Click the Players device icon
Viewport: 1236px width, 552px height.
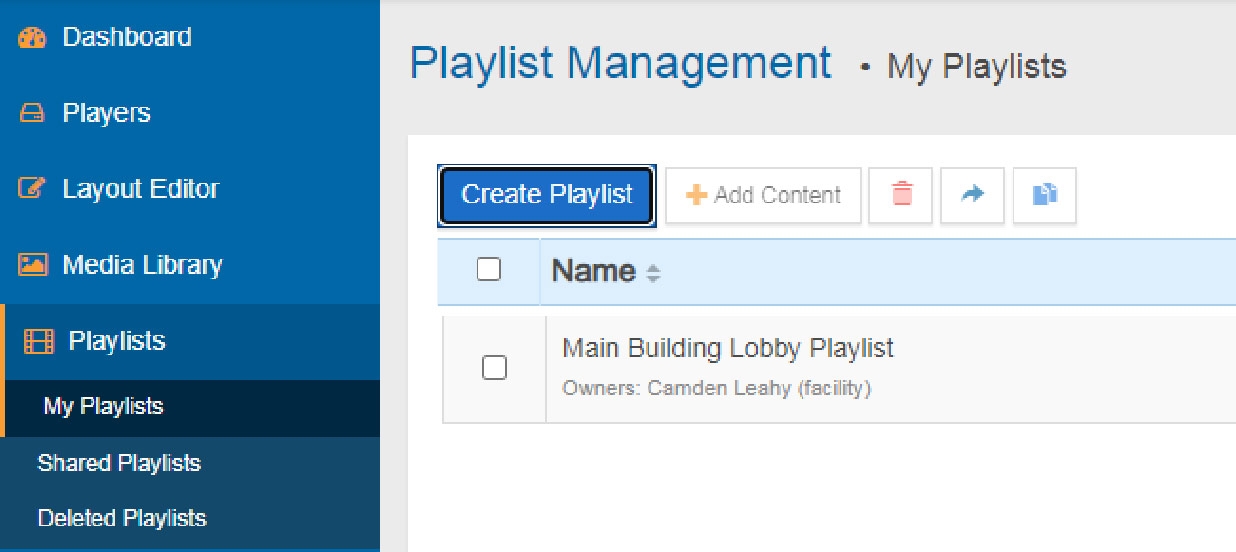32,114
